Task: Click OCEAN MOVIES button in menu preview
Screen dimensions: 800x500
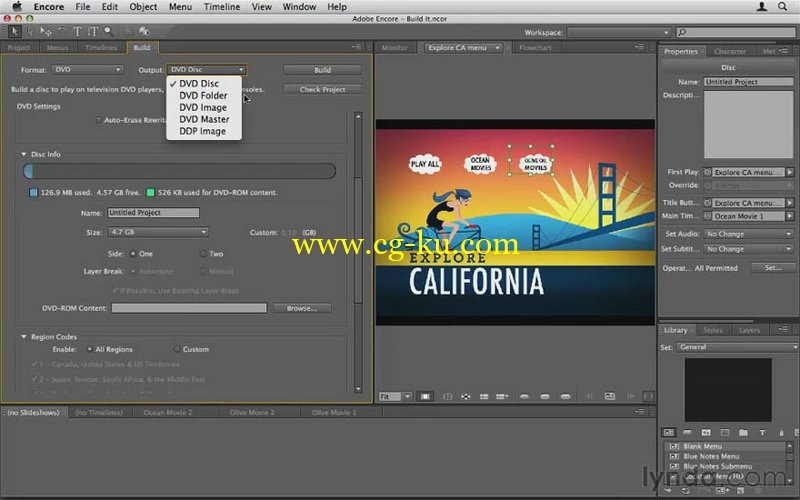Action: click(x=480, y=164)
